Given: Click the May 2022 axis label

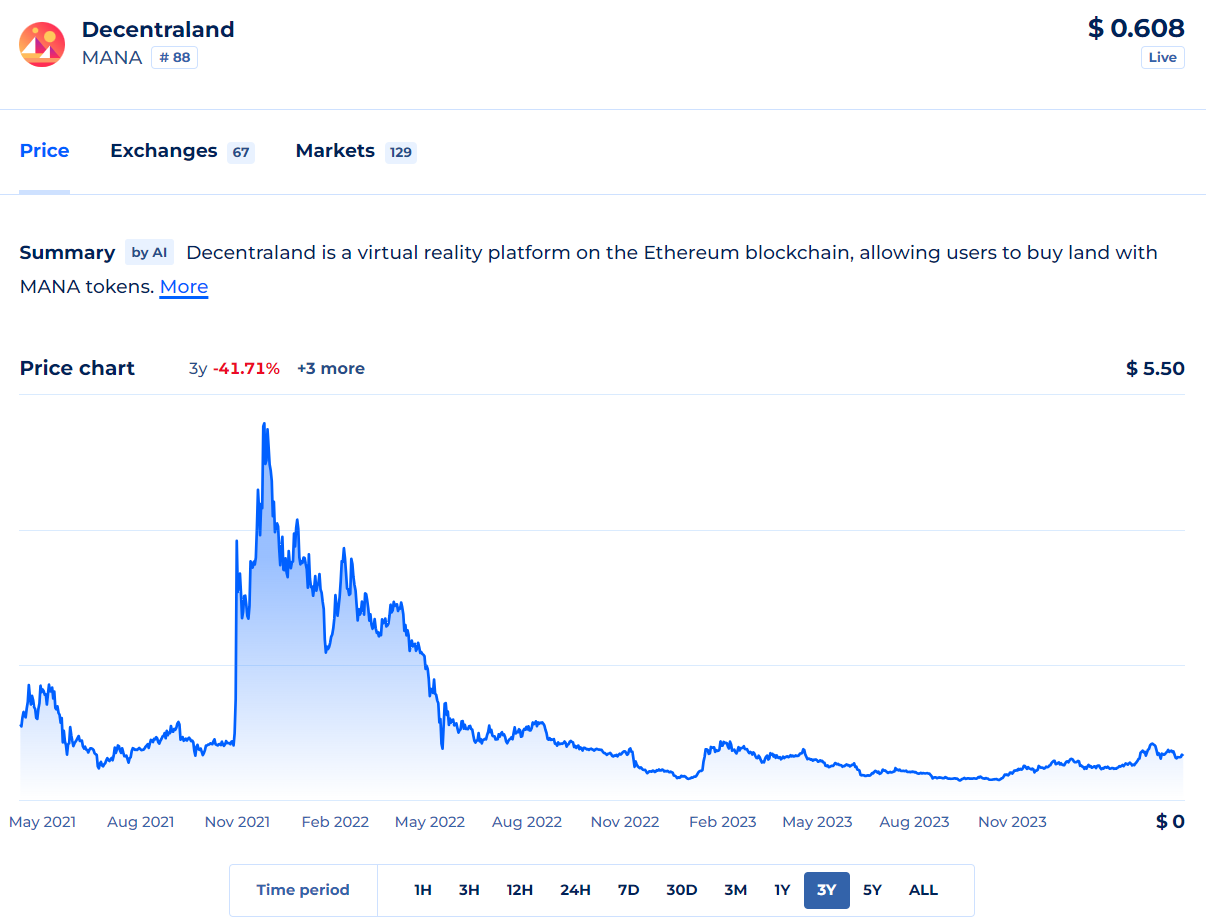Looking at the screenshot, I should click(430, 822).
